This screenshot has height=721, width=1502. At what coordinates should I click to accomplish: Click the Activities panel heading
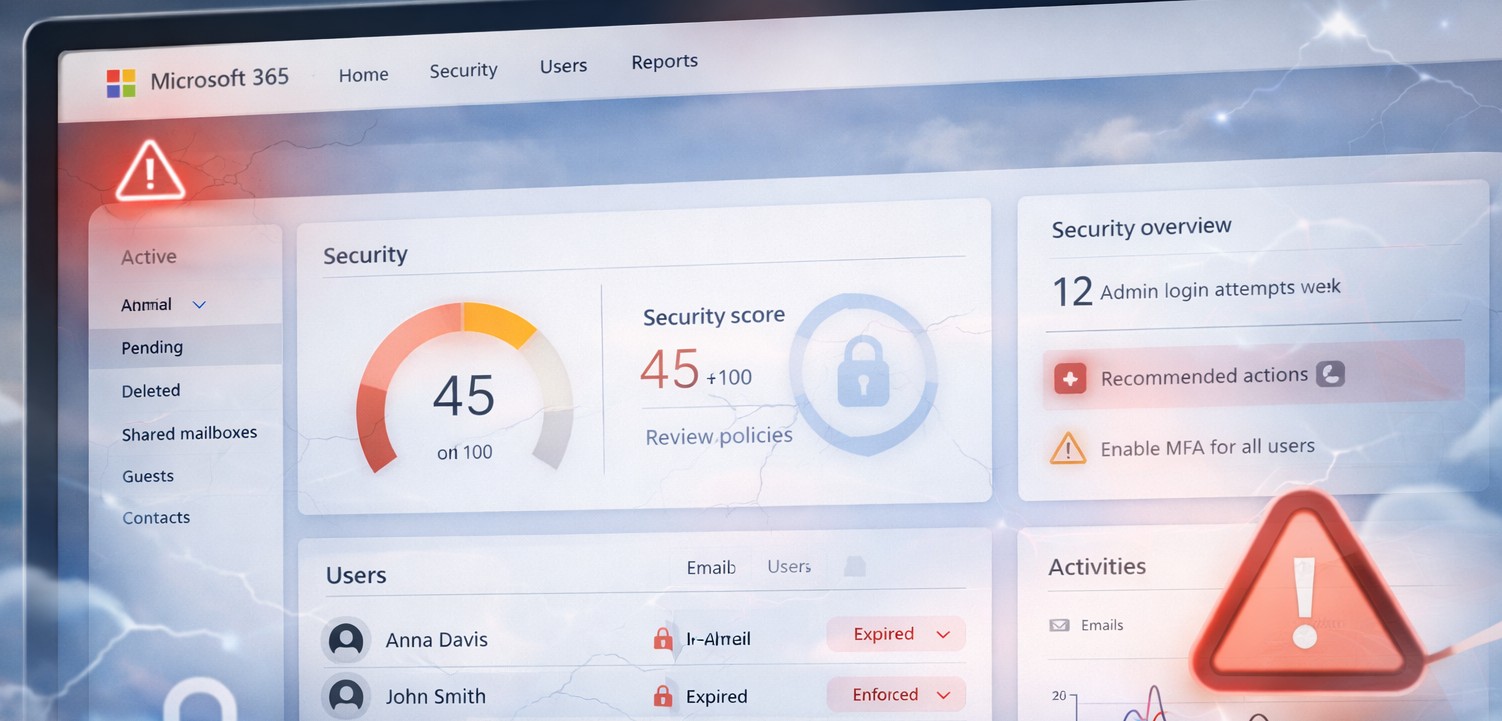pos(1097,566)
